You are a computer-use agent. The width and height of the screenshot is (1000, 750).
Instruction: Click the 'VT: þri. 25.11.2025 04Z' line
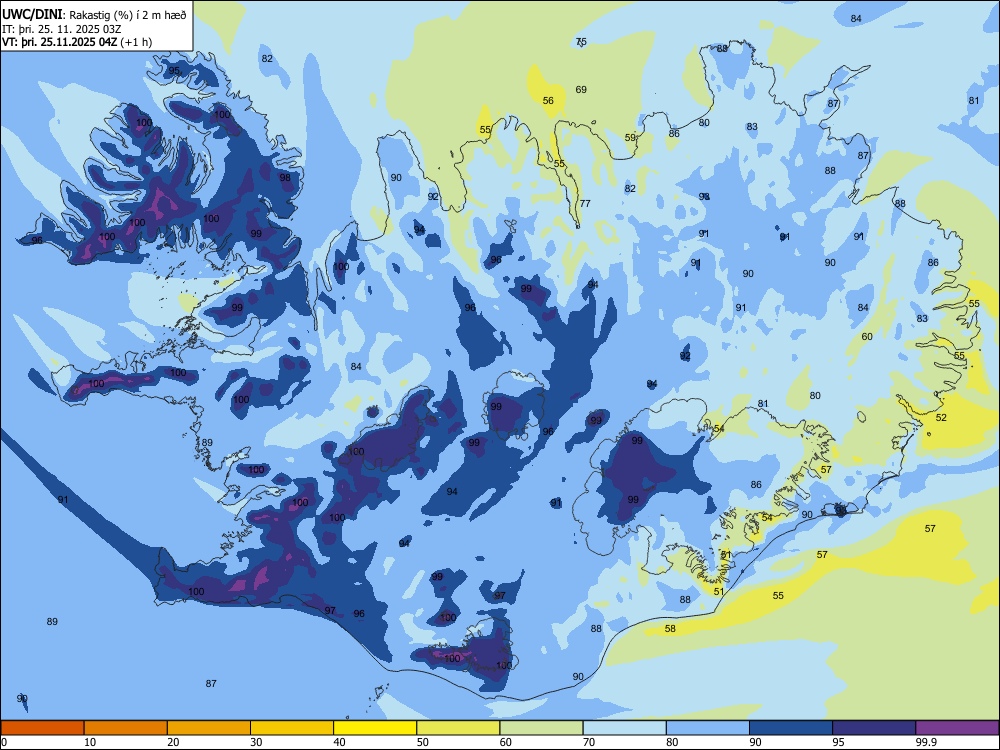(x=59, y=42)
